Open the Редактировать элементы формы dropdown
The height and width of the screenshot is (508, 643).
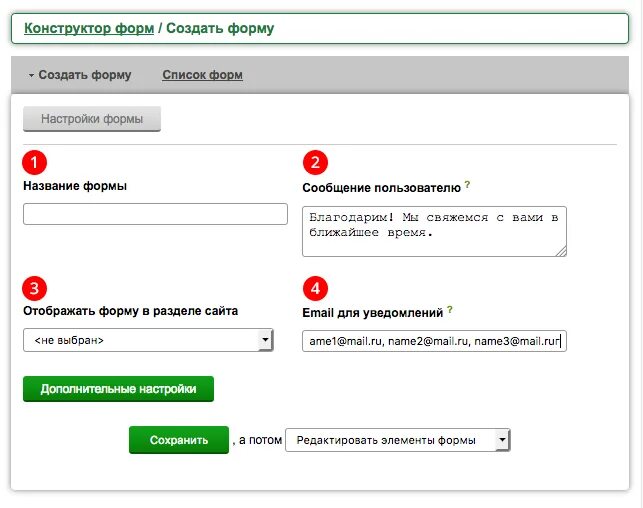click(397, 440)
